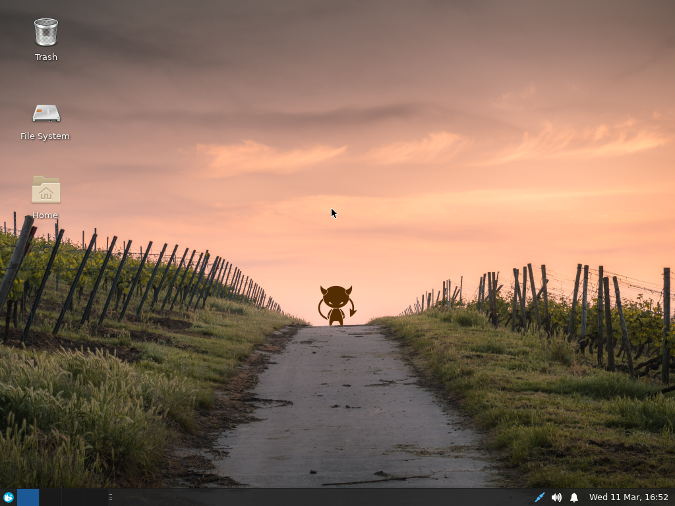Click the Xfce mouse mascot on the wallpaper

pyautogui.click(x=336, y=304)
